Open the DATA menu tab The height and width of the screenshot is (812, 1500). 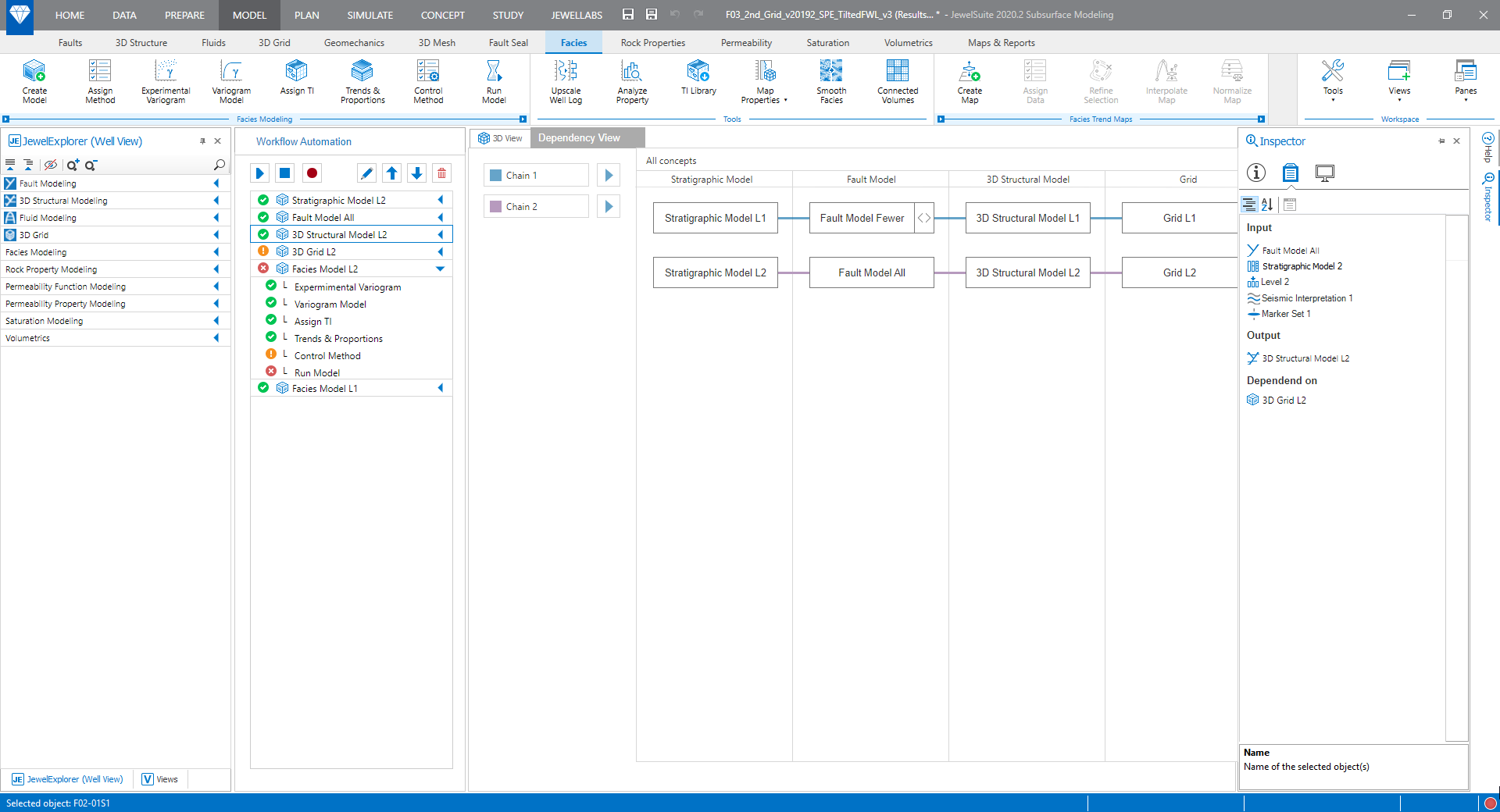(x=124, y=15)
